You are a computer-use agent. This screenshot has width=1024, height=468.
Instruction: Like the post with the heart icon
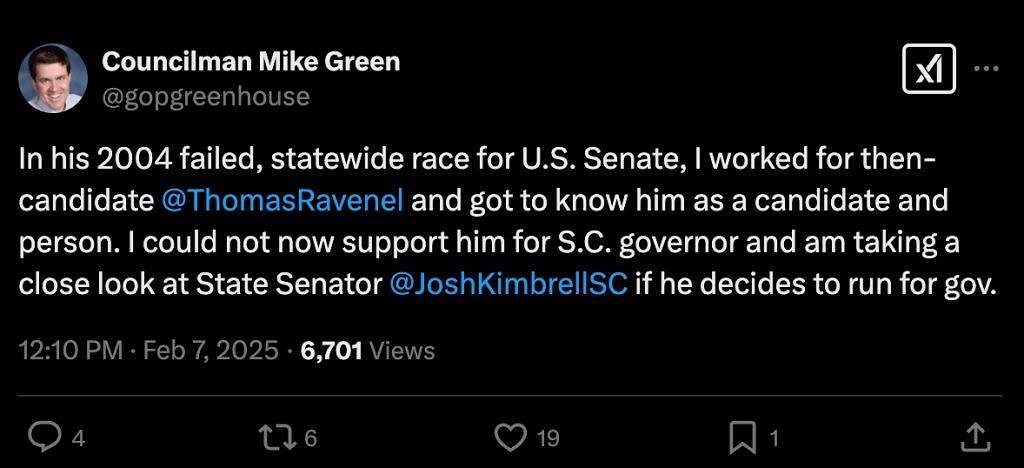coord(511,436)
